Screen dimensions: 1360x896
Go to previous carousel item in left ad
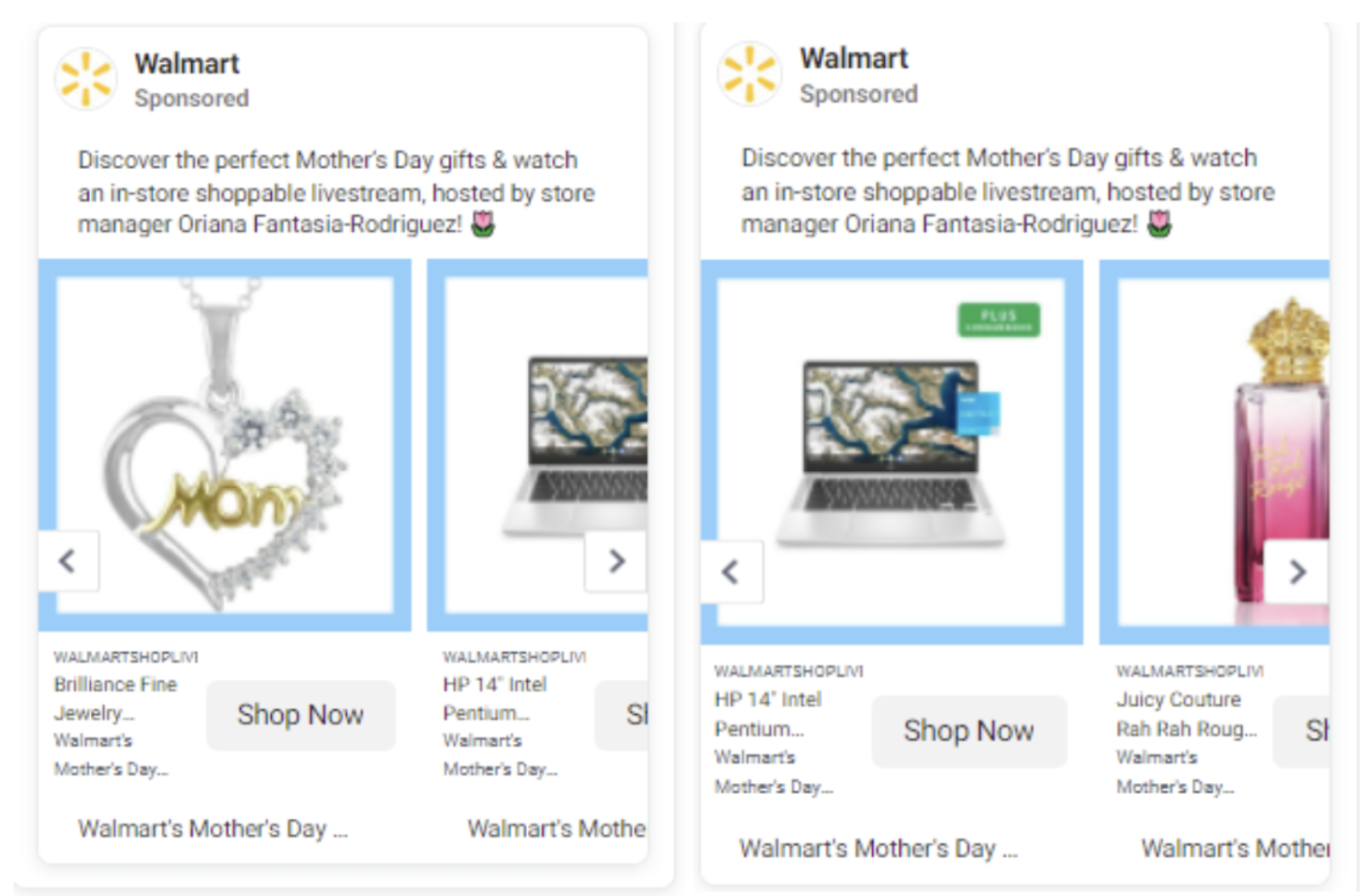tap(68, 561)
